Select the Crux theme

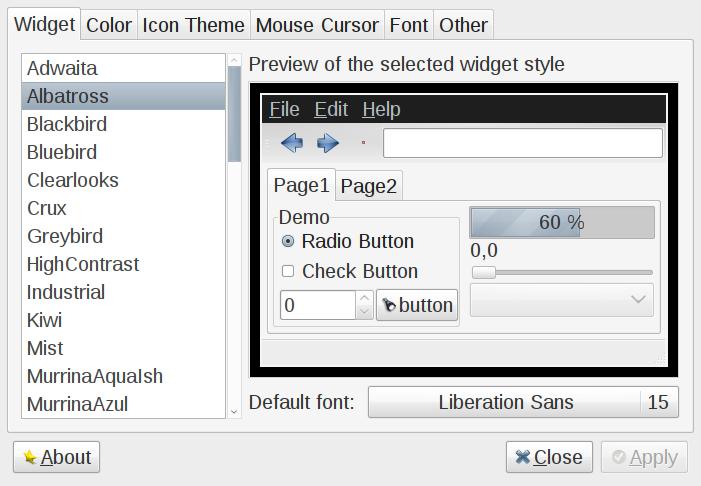pyautogui.click(x=123, y=208)
